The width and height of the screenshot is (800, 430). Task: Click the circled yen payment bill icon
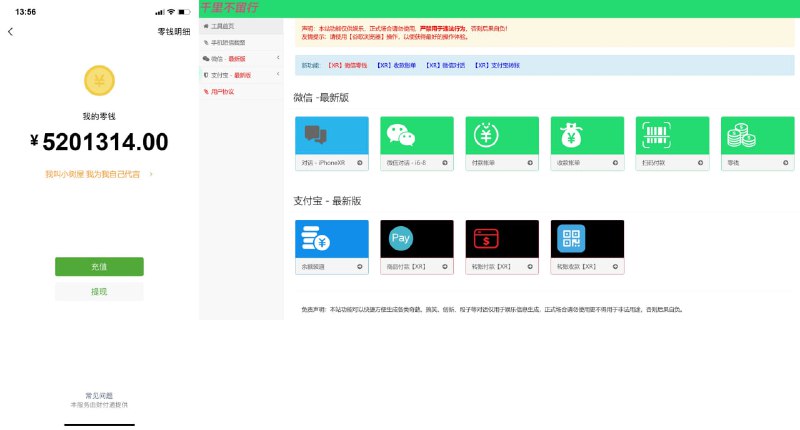(486, 135)
